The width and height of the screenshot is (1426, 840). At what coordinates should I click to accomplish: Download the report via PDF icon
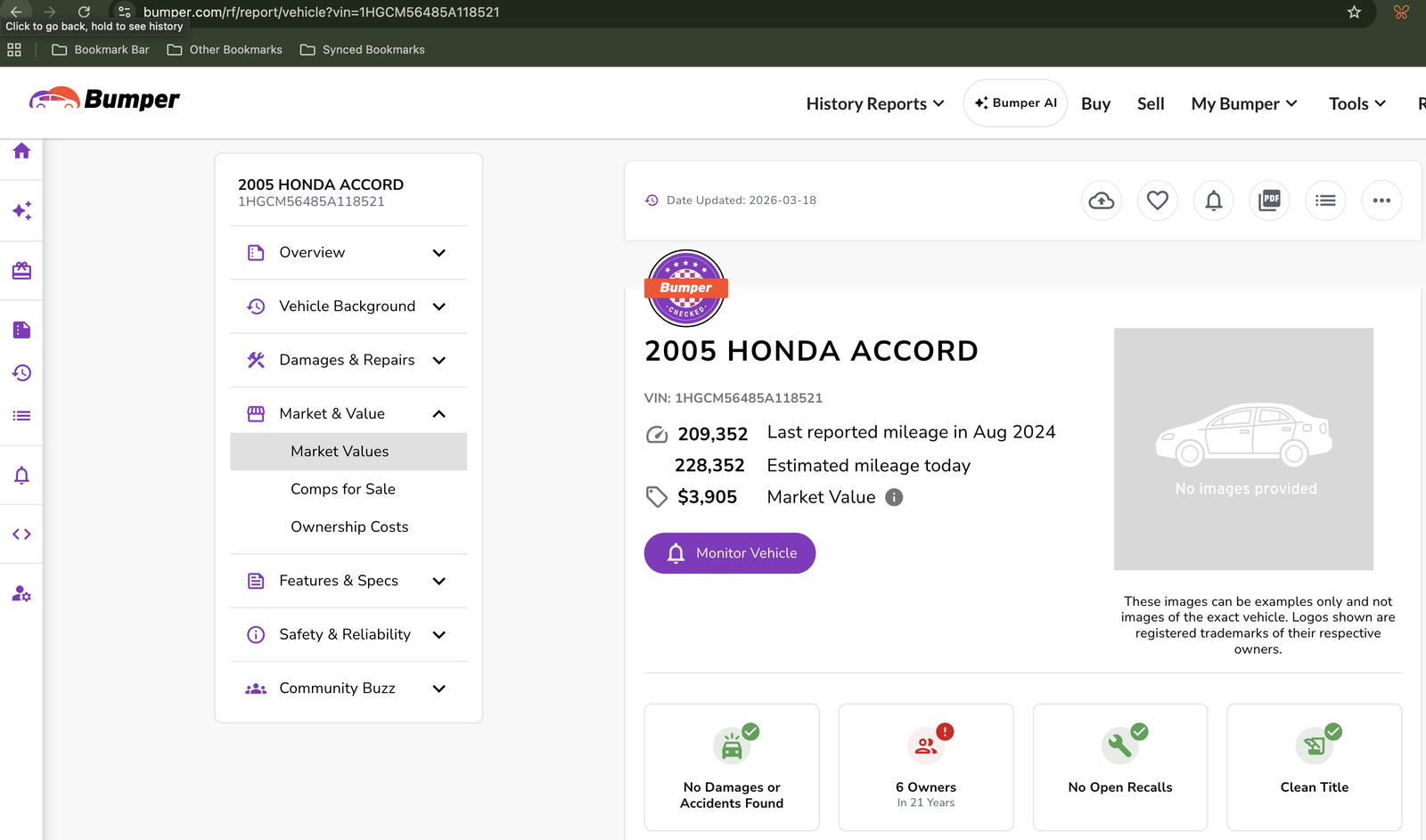coord(1269,200)
